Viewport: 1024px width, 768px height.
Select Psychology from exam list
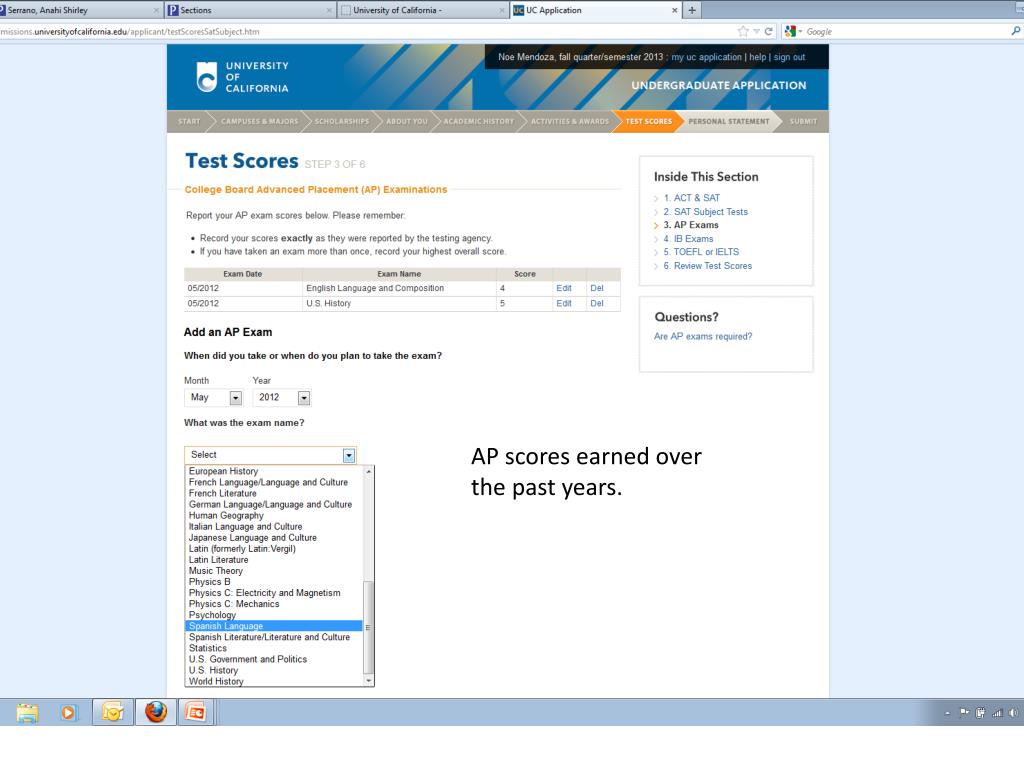274,615
